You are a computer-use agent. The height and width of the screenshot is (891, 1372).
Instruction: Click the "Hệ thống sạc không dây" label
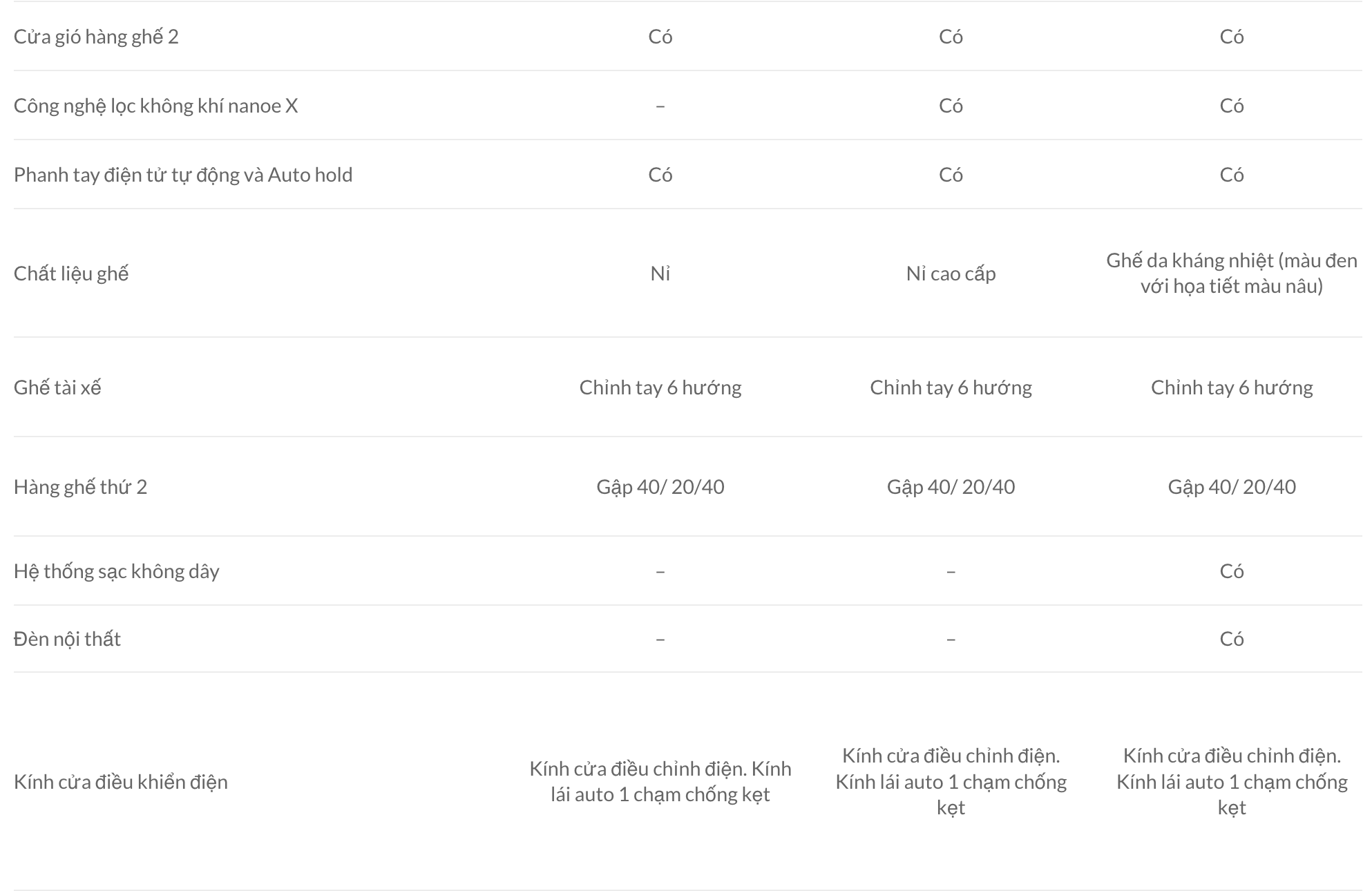pos(116,571)
